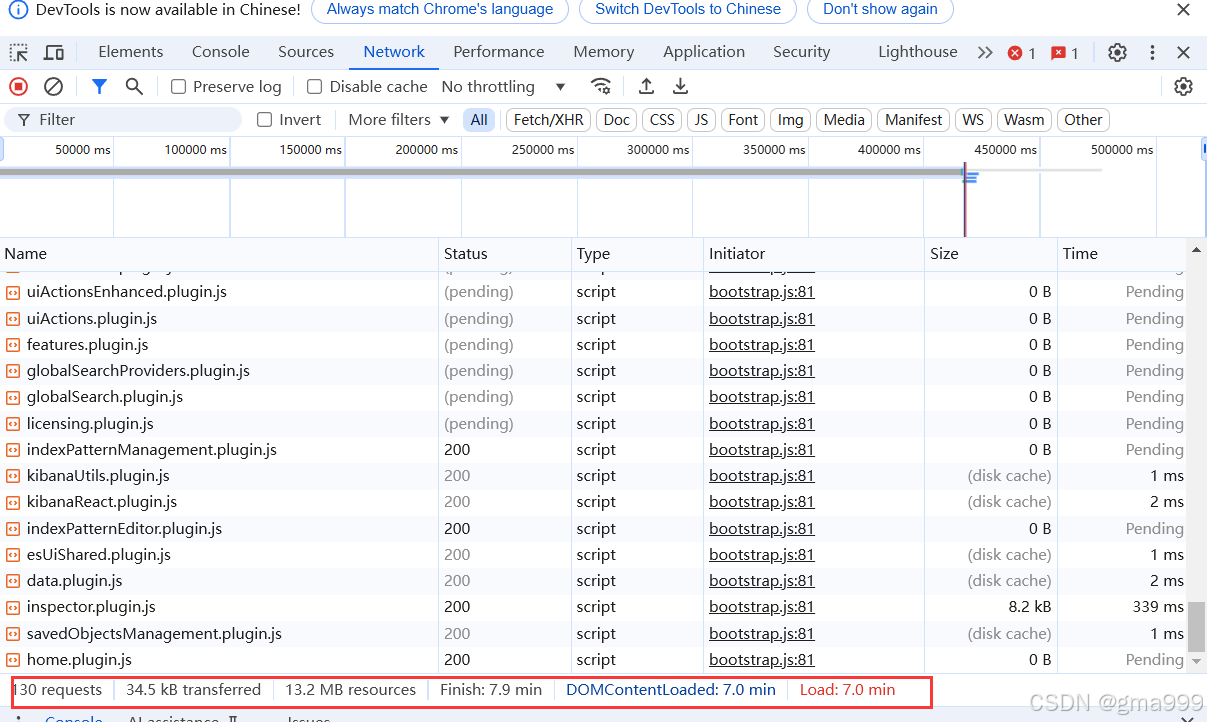
Task: Open DevTools settings gear icon
Action: coord(1118,53)
